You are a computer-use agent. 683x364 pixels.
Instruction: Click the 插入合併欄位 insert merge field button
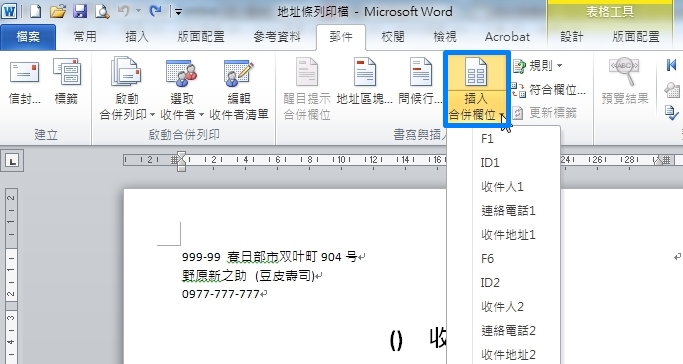pos(476,89)
